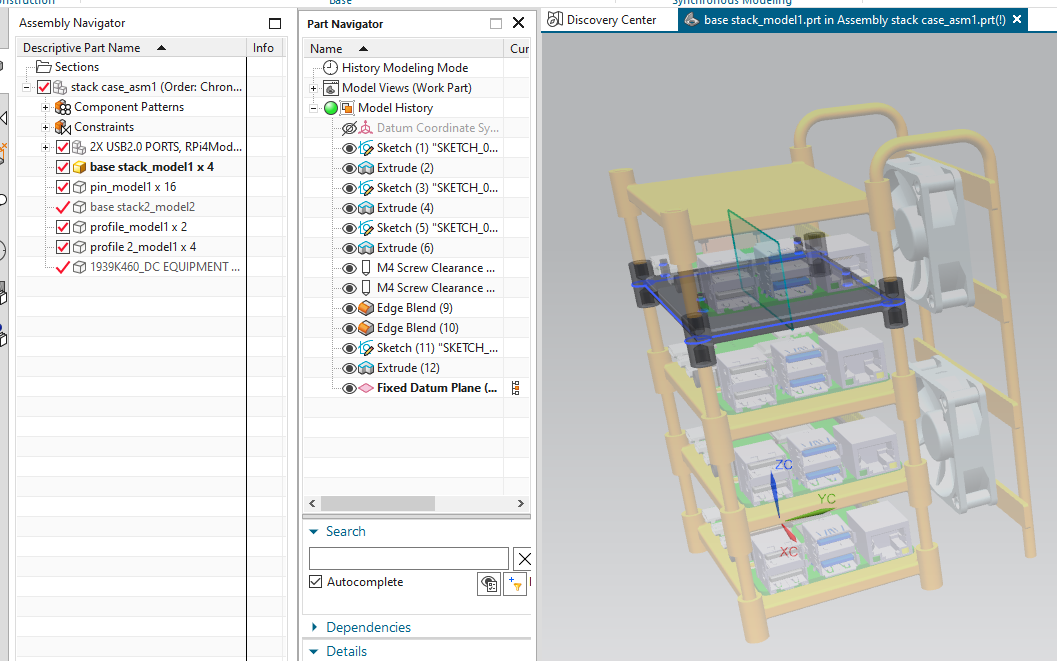The width and height of the screenshot is (1057, 661).
Task: Hide Extrude (4) using its eye icon
Action: 349,208
